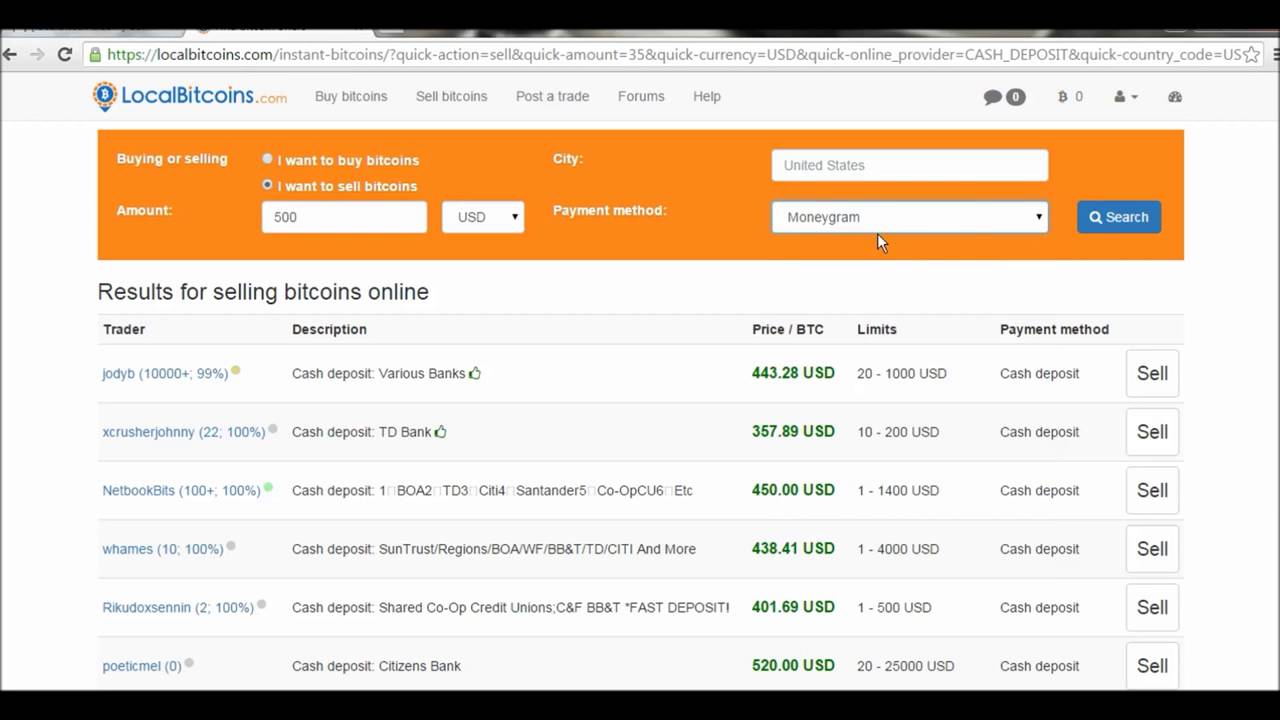Screen dimensions: 1280x720
Task: Open the dashboard gauge icon
Action: 1175,97
